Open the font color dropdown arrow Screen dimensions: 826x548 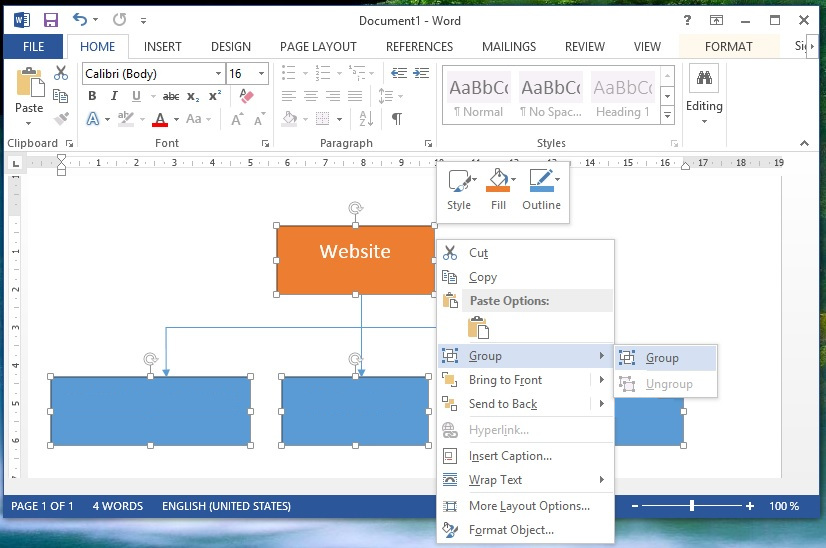(176, 120)
